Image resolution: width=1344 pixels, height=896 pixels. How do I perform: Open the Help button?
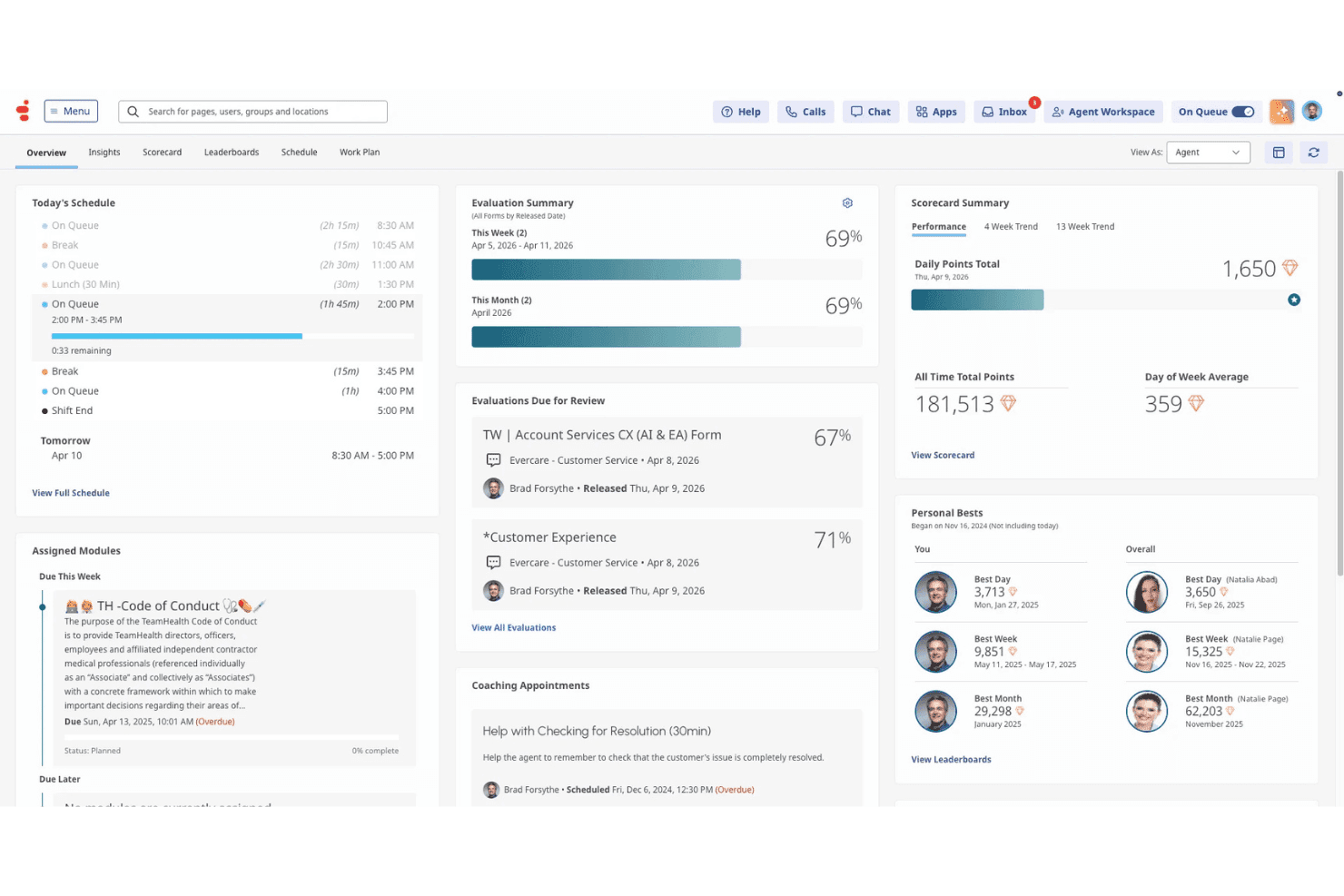(x=741, y=112)
